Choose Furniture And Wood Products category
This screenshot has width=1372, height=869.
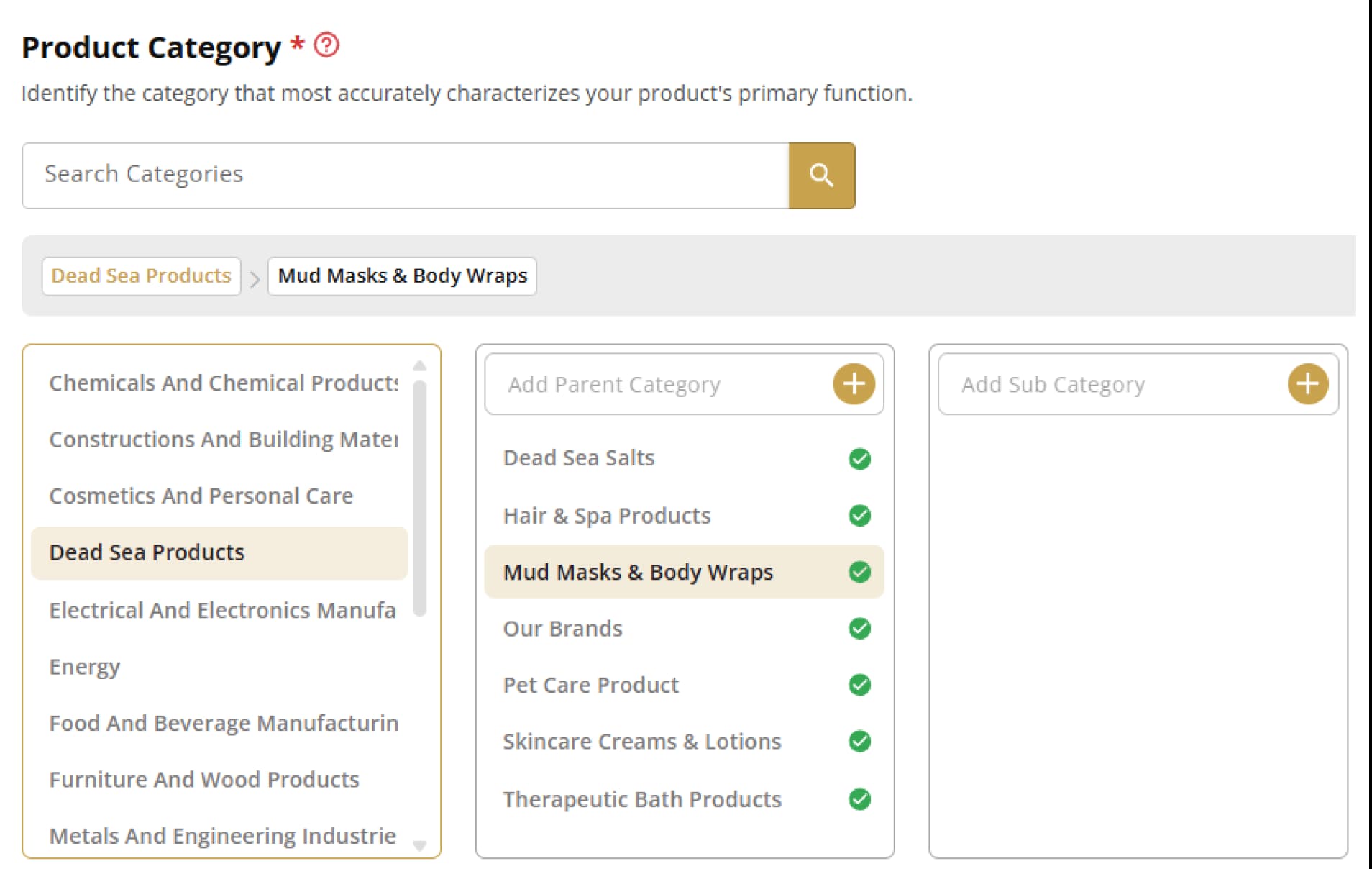click(x=203, y=779)
